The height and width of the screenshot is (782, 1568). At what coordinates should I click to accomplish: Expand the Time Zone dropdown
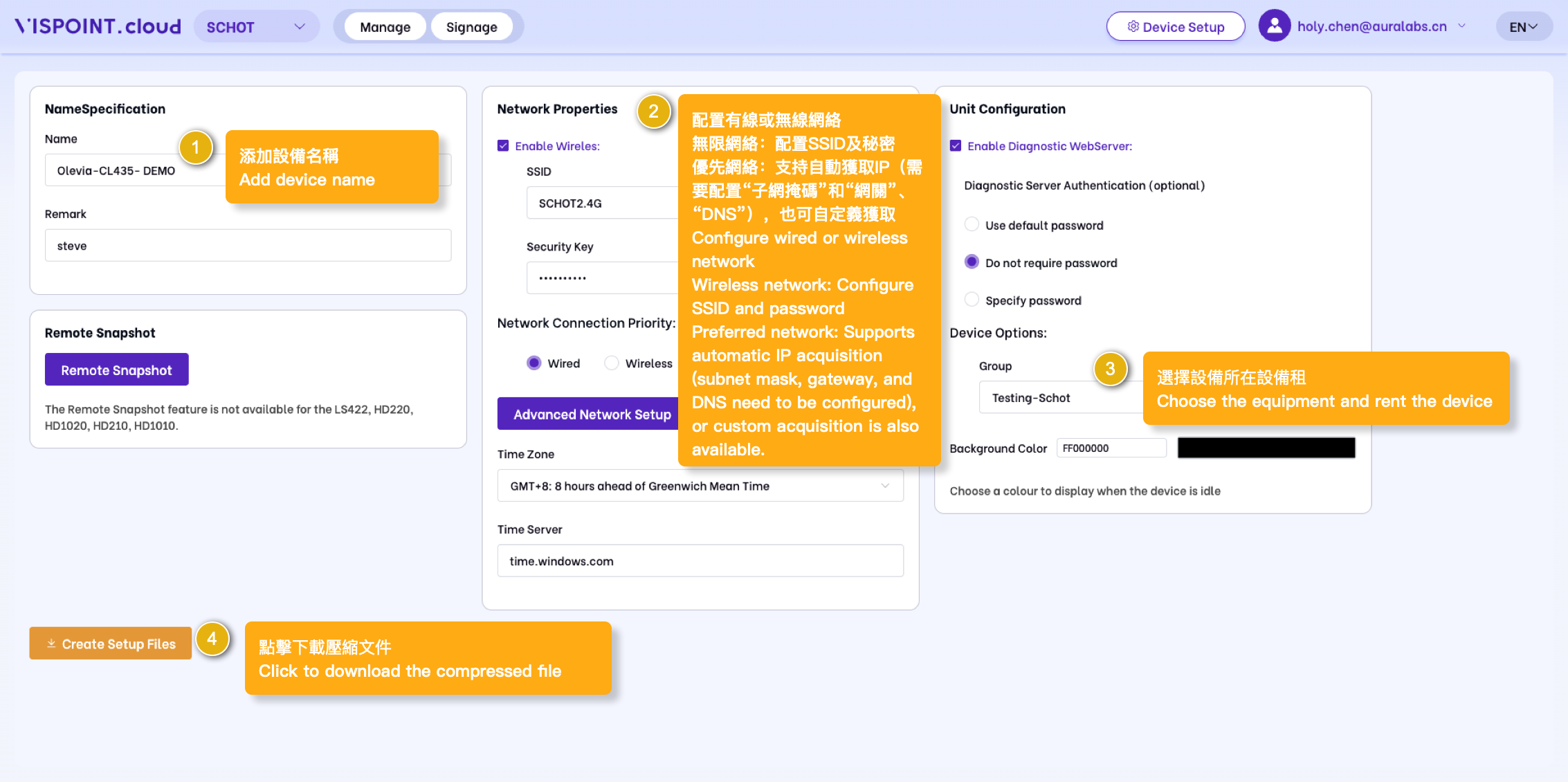[700, 486]
